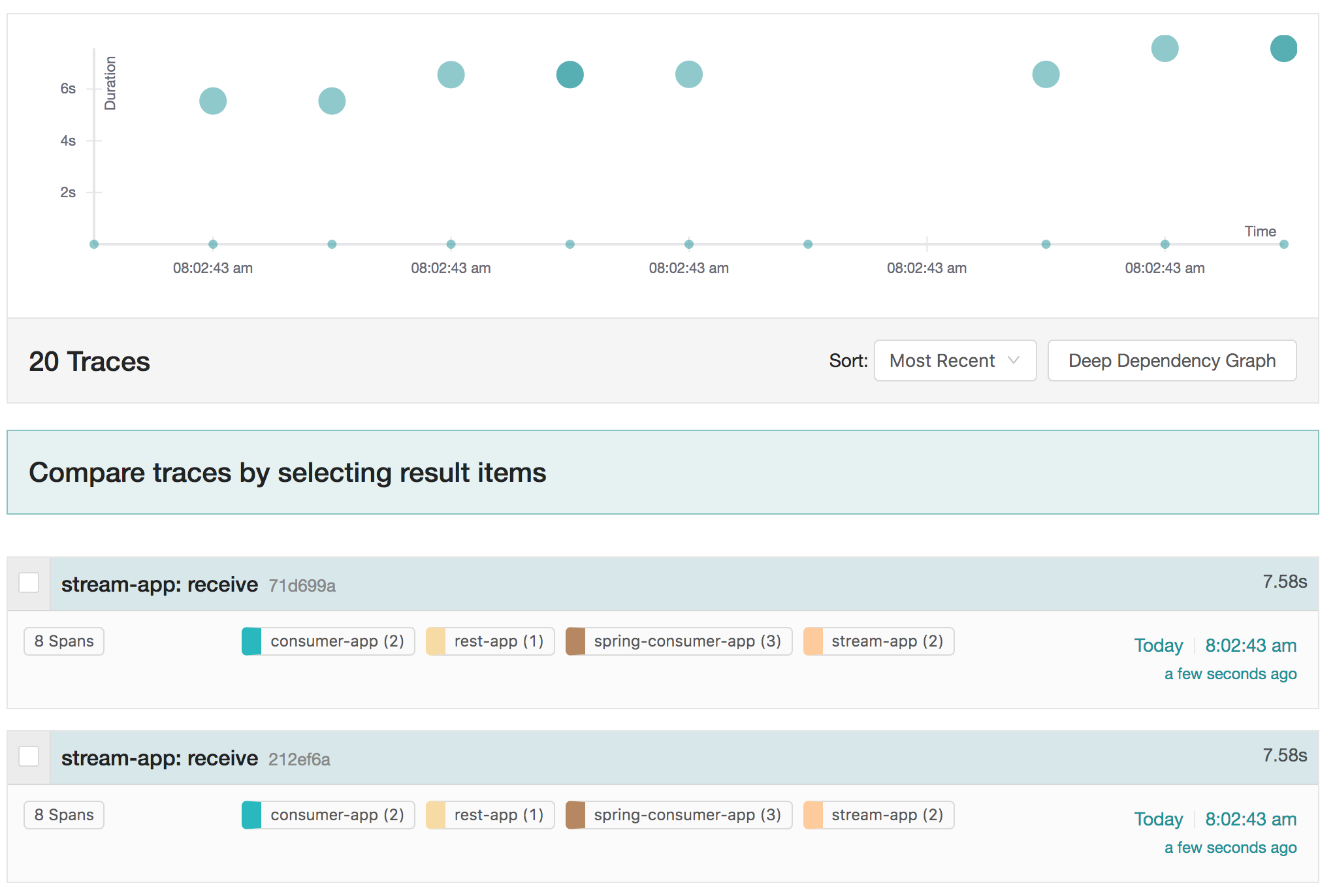Click consumer-app (2) tag in first trace
1335x896 pixels.
click(329, 641)
